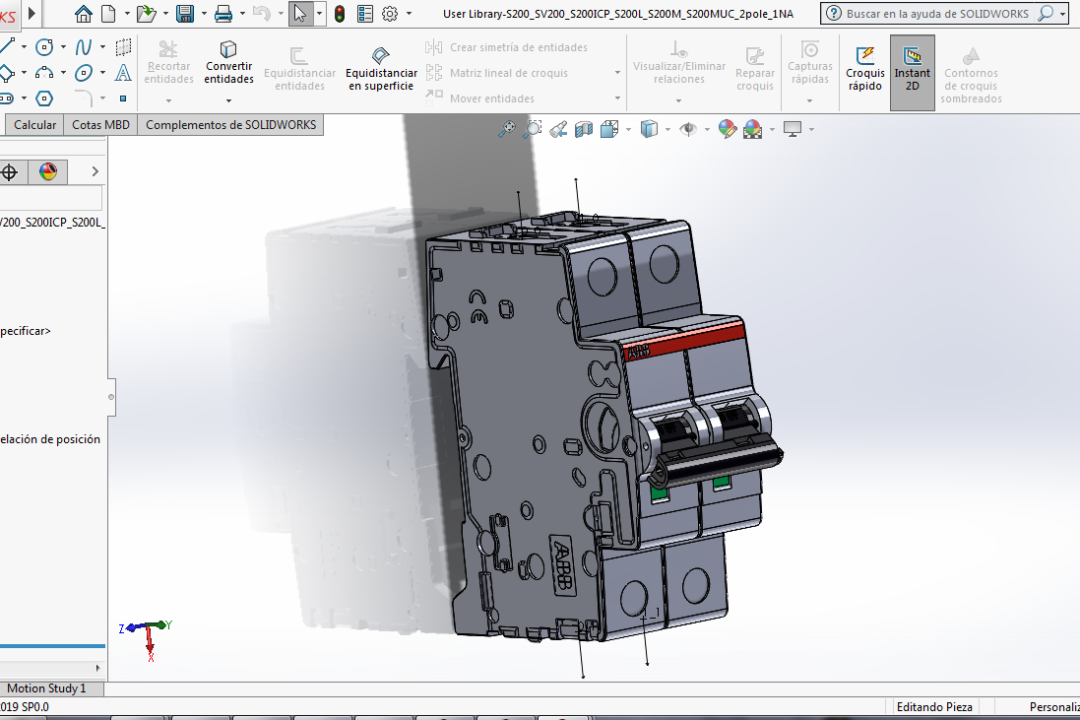Click Matriz lineal de croquis

pyautogui.click(x=497, y=72)
